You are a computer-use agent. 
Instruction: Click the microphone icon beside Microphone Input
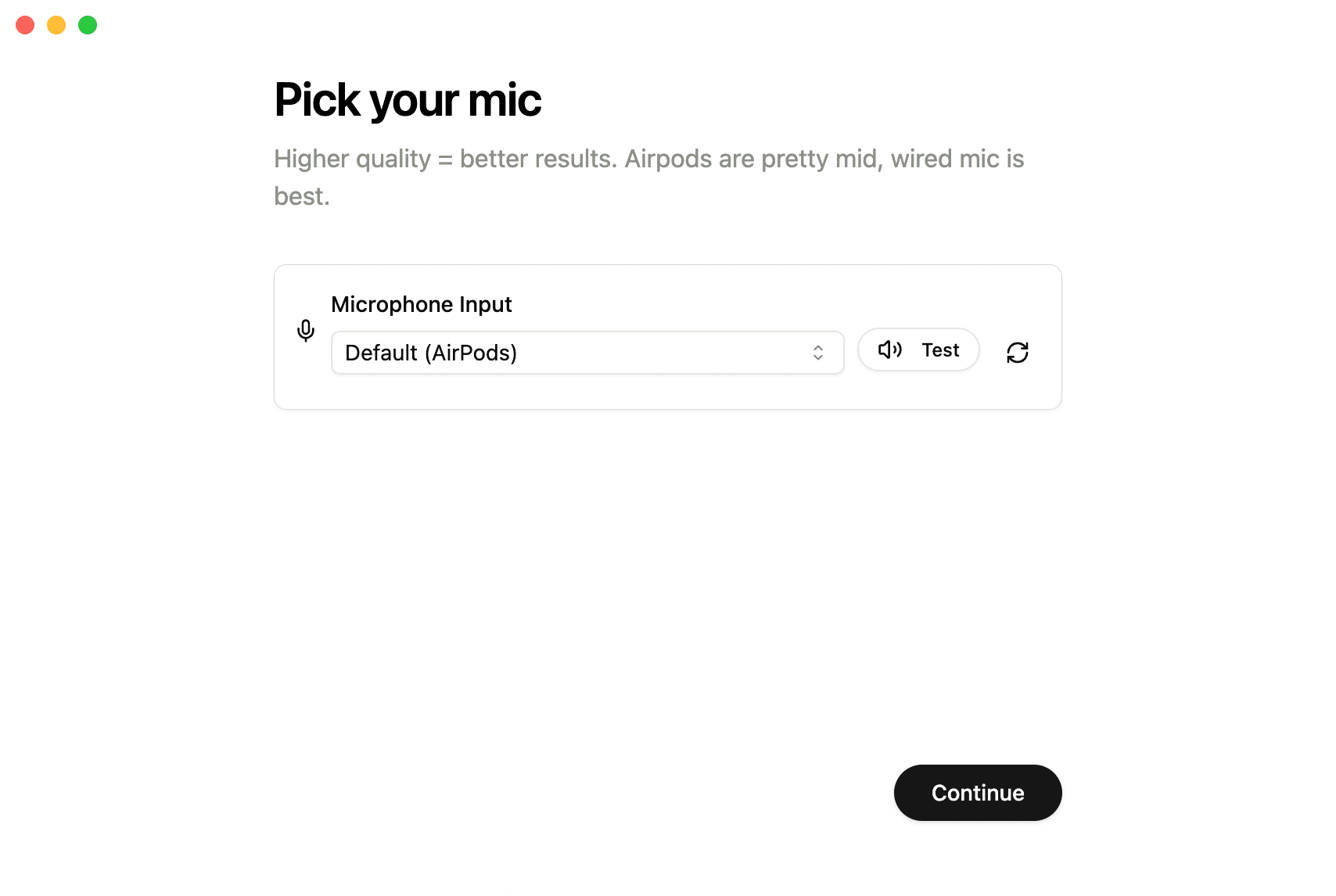pyautogui.click(x=306, y=331)
